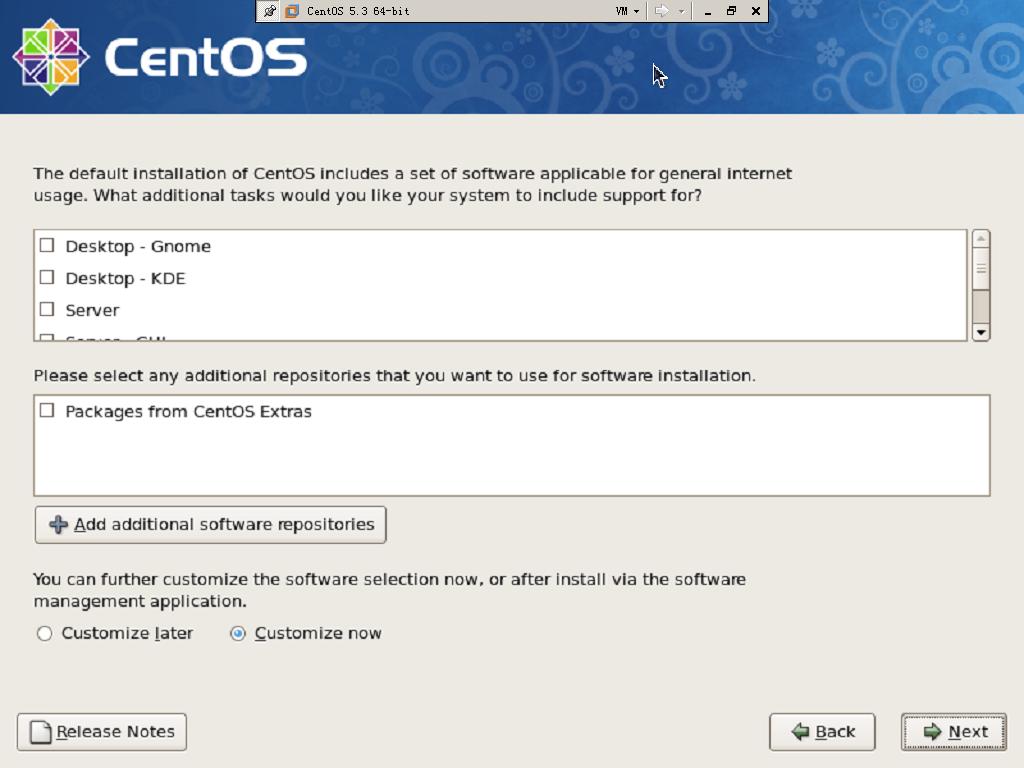Click the task list scrollbar down arrow
The width and height of the screenshot is (1024, 768).
[981, 332]
